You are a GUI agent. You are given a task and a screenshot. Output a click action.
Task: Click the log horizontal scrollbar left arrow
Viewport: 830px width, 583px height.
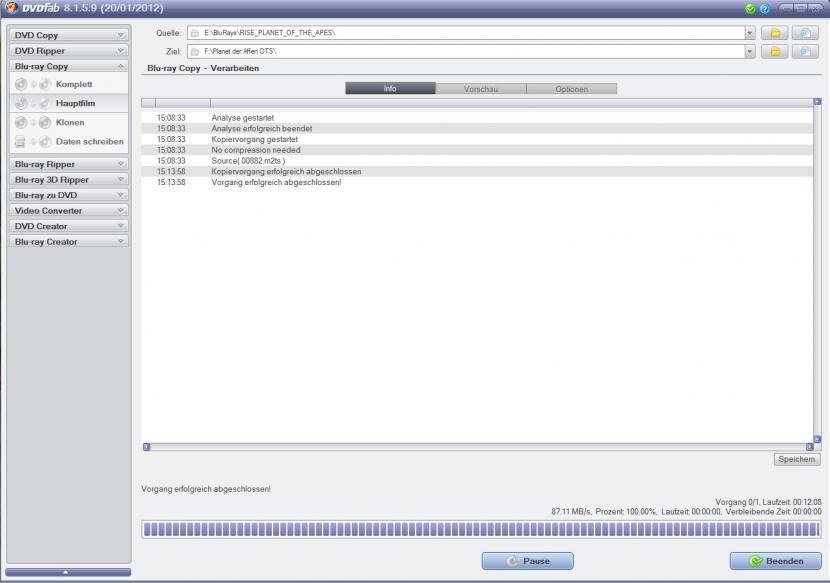click(147, 447)
